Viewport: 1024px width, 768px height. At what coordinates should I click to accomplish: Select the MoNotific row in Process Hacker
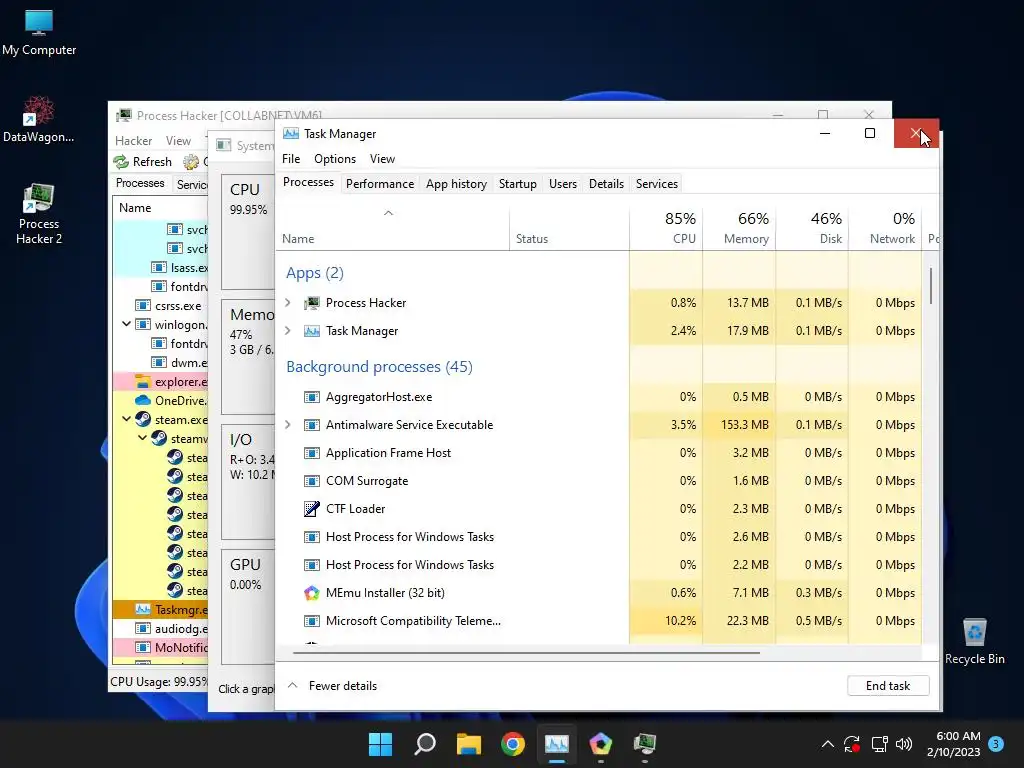pos(161,647)
